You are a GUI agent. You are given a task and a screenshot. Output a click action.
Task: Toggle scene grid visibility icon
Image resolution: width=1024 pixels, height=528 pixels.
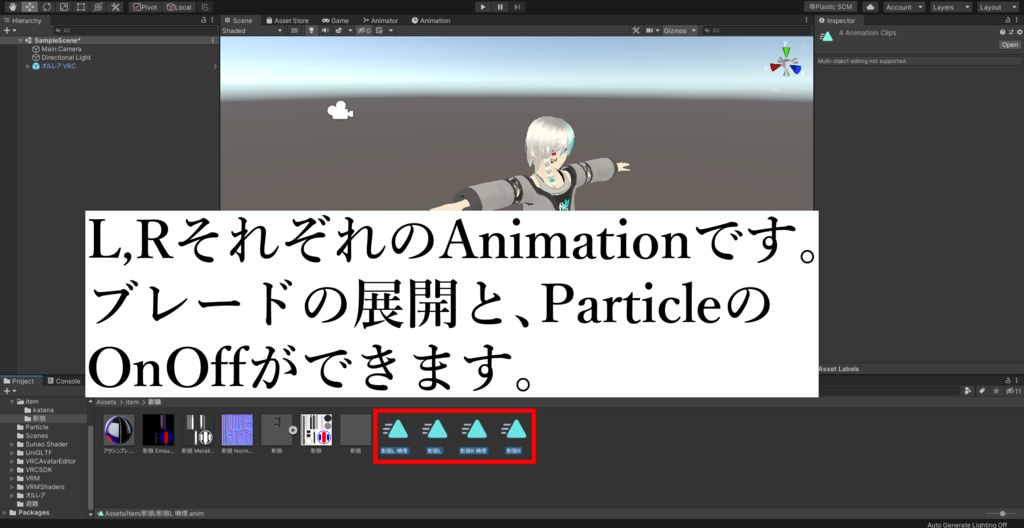(380, 30)
